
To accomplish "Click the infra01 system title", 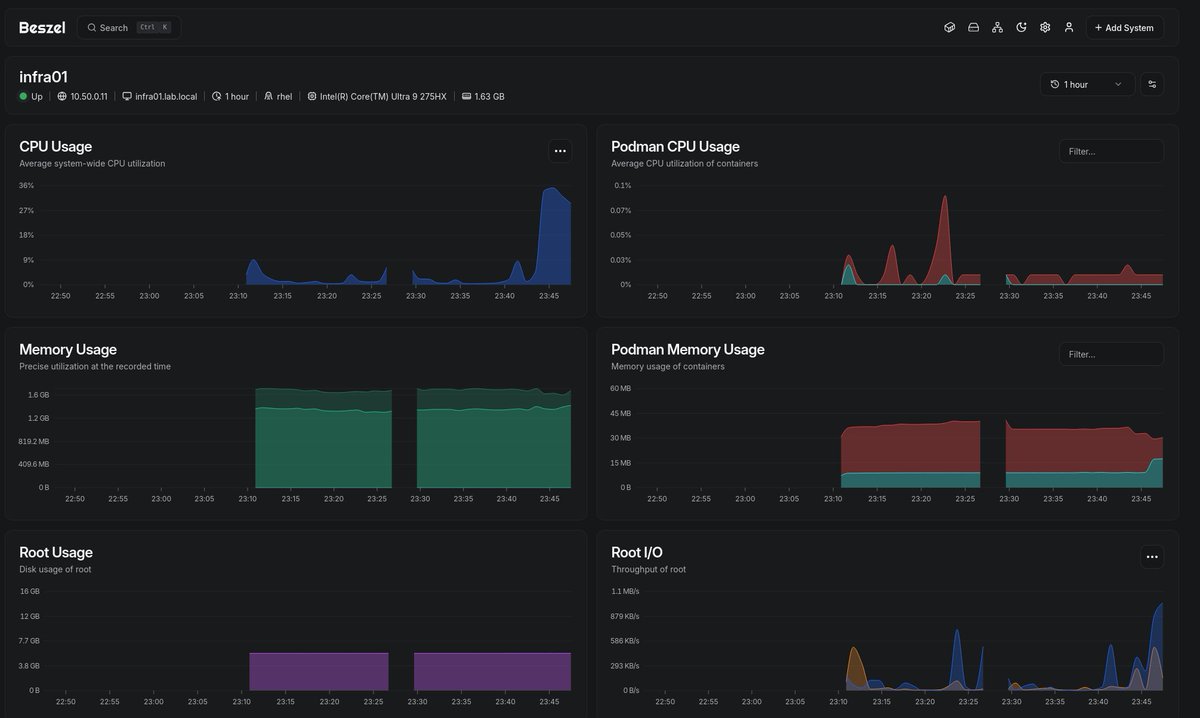I will tap(44, 77).
